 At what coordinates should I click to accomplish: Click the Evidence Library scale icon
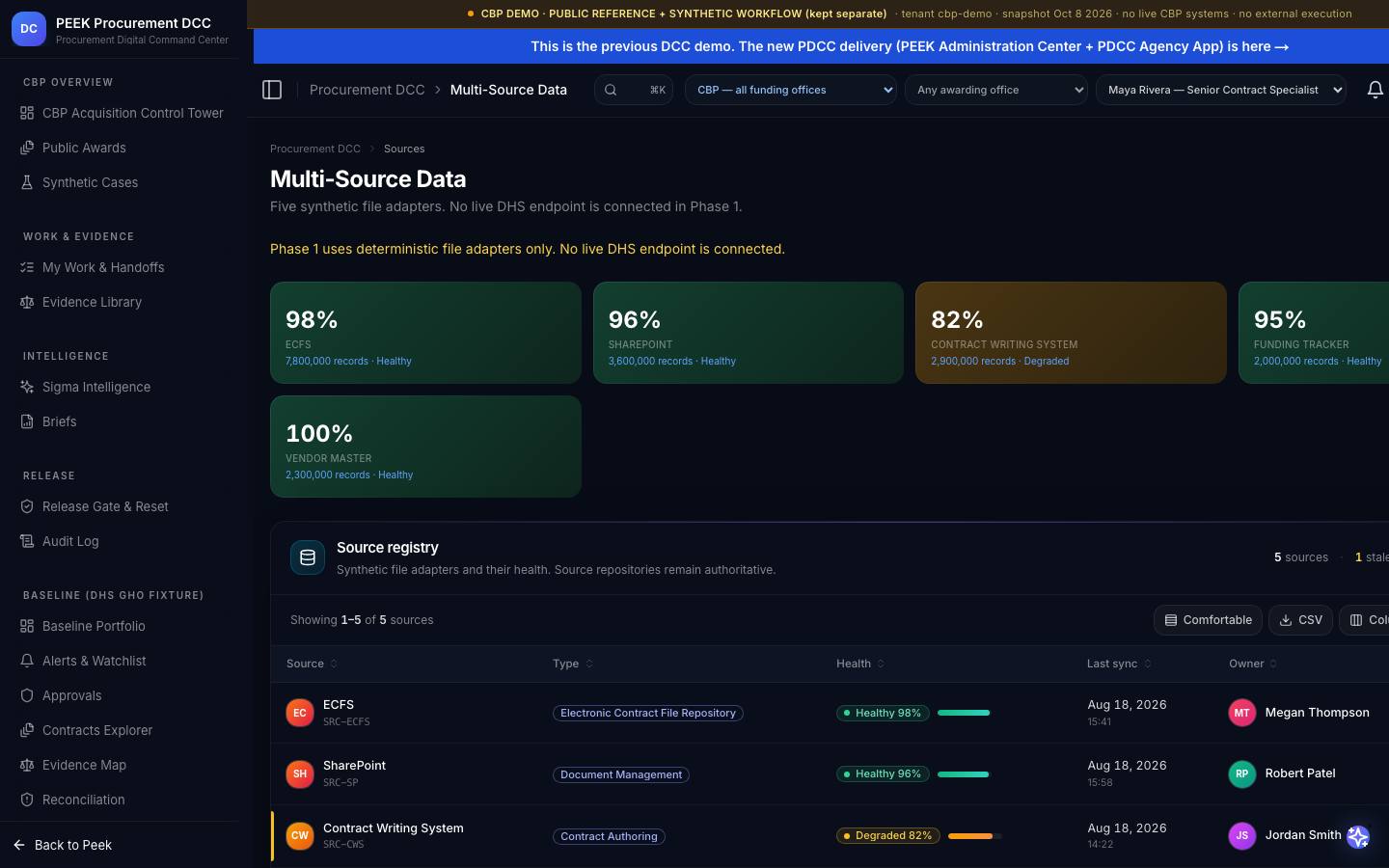tap(27, 302)
